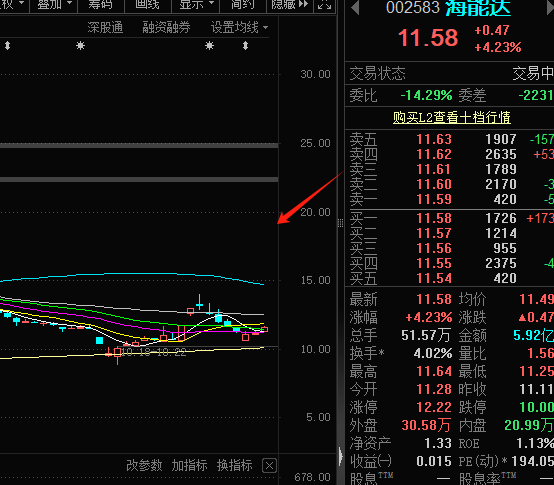Select the 买四 price 11.55

coord(434,263)
